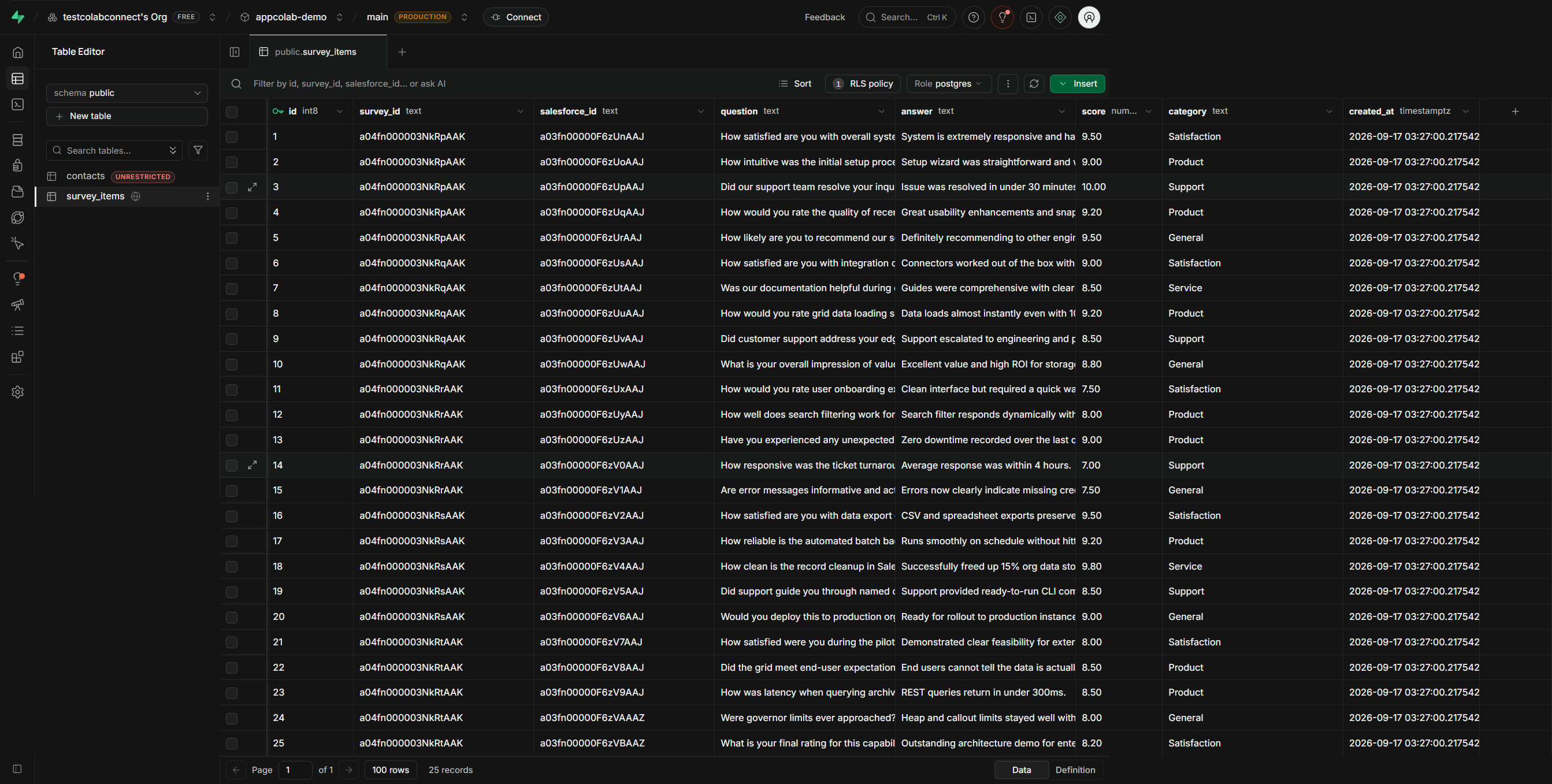Open the advisor lightbulb in header
The width and height of the screenshot is (1552, 784).
(x=1002, y=17)
